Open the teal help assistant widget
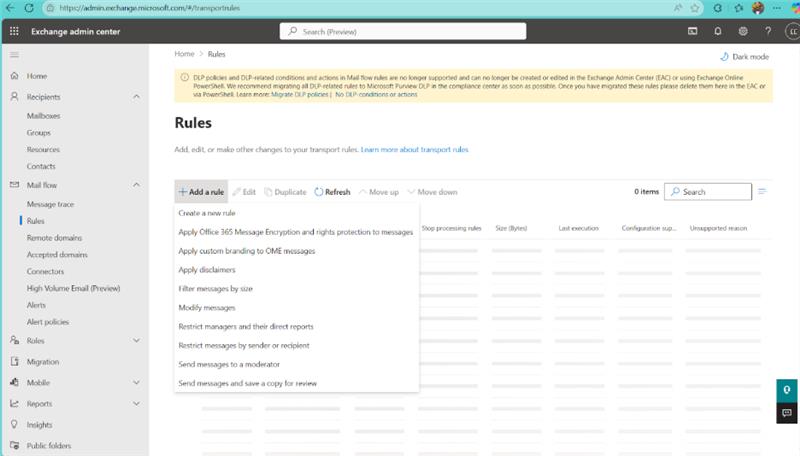The height and width of the screenshot is (456, 800). tap(787, 390)
